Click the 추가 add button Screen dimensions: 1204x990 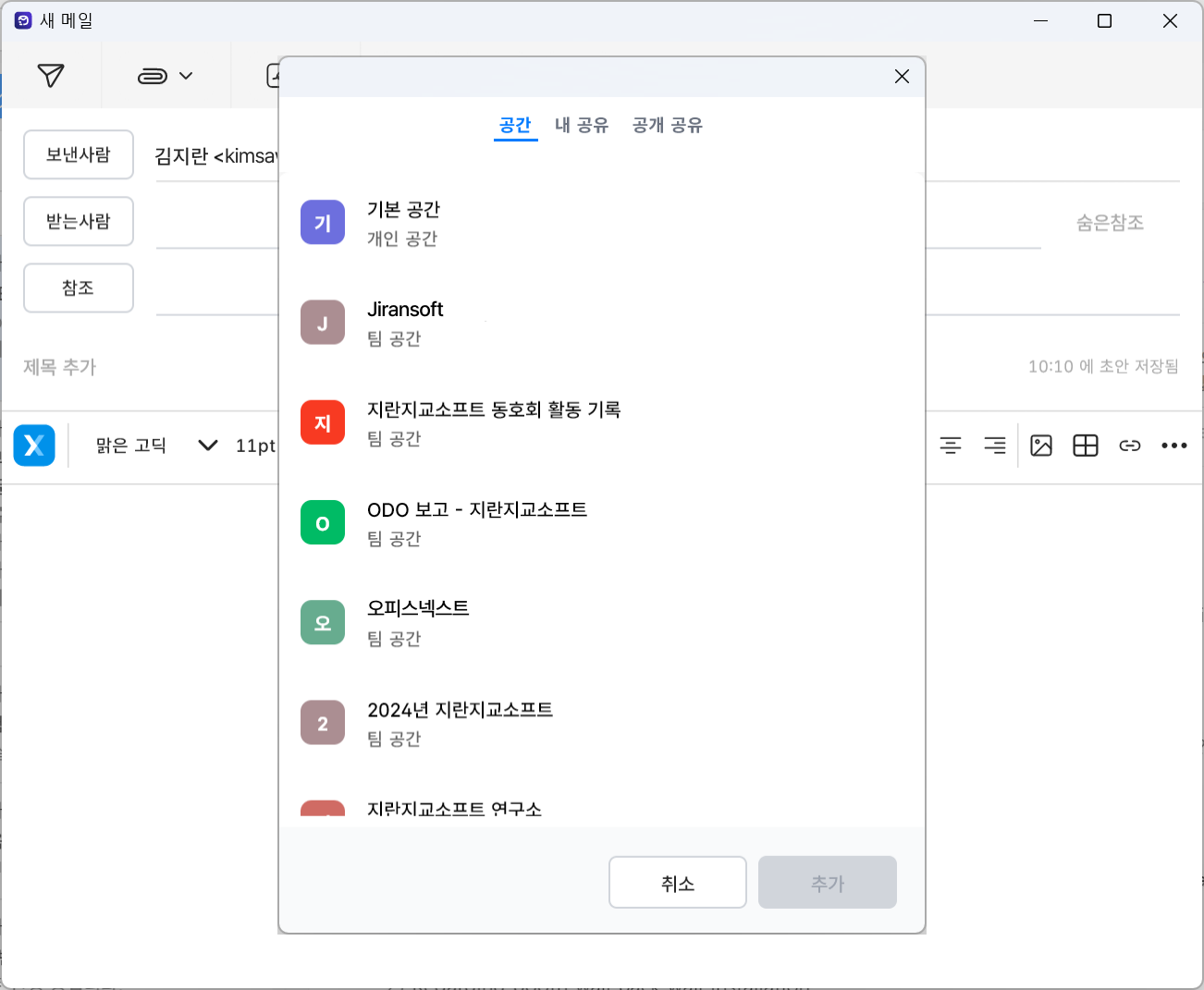tap(827, 883)
